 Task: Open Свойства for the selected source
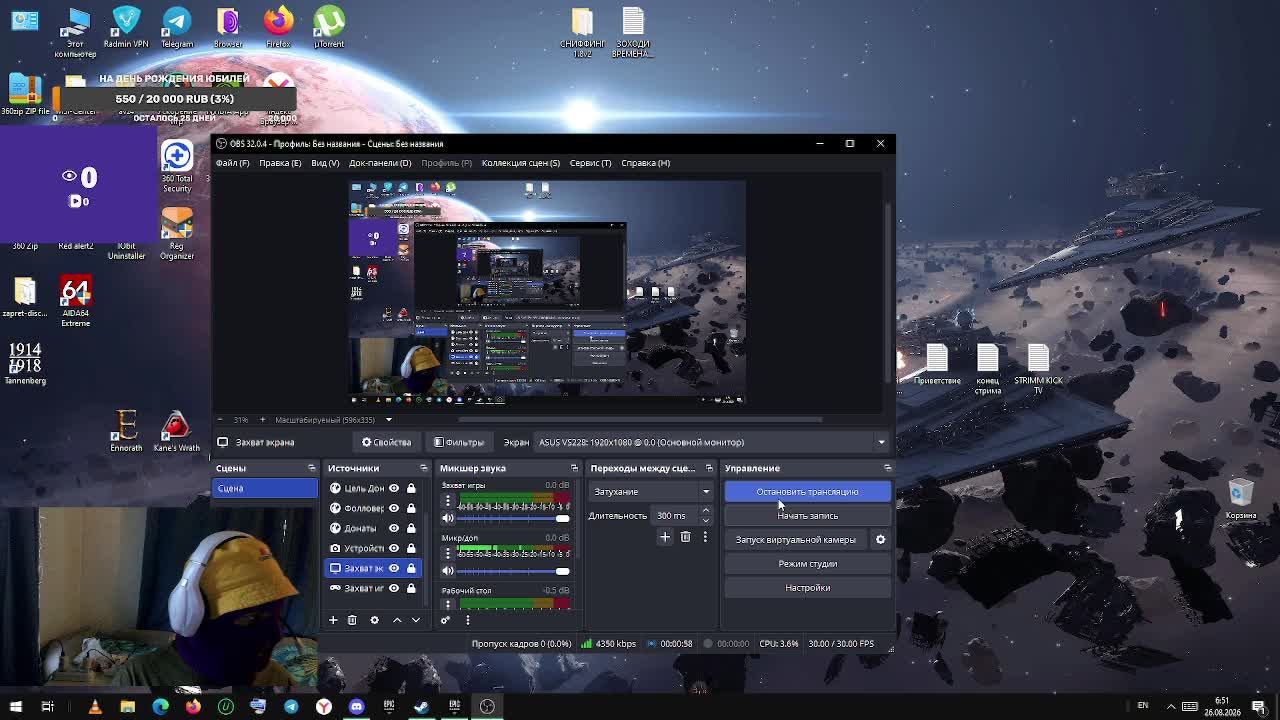(x=387, y=442)
